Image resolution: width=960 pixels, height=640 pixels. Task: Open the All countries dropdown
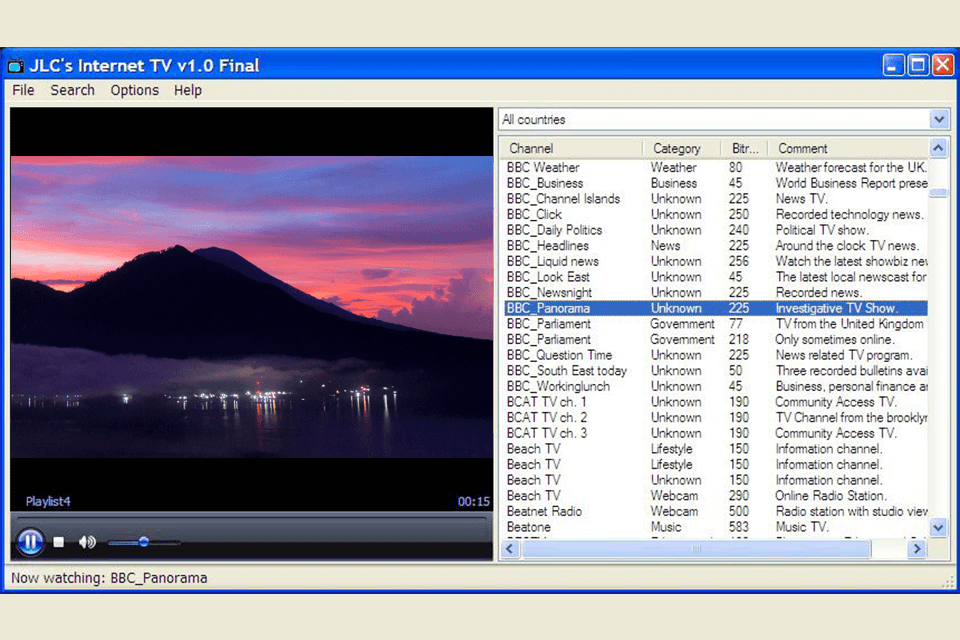[x=938, y=118]
